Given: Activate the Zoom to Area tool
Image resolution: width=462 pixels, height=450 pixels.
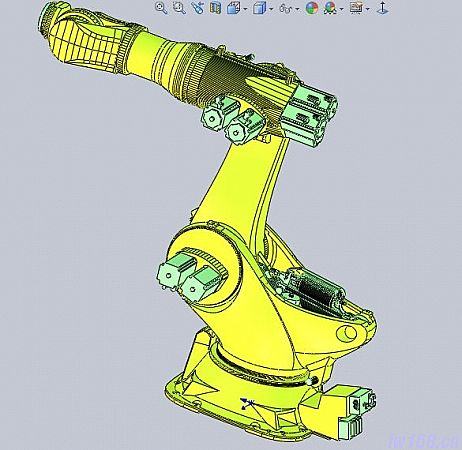Looking at the screenshot, I should point(179,8).
